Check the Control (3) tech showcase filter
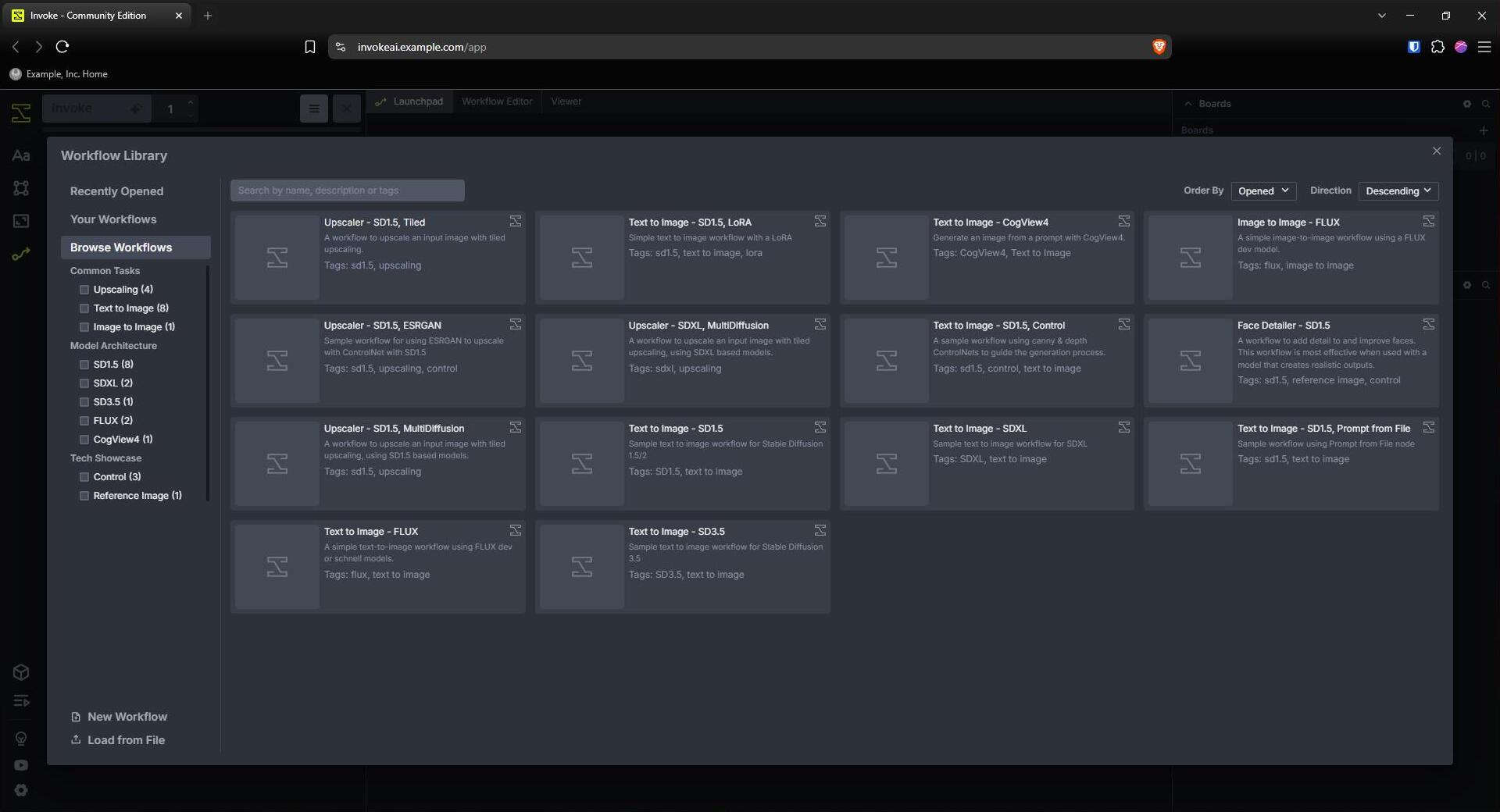 coord(84,477)
